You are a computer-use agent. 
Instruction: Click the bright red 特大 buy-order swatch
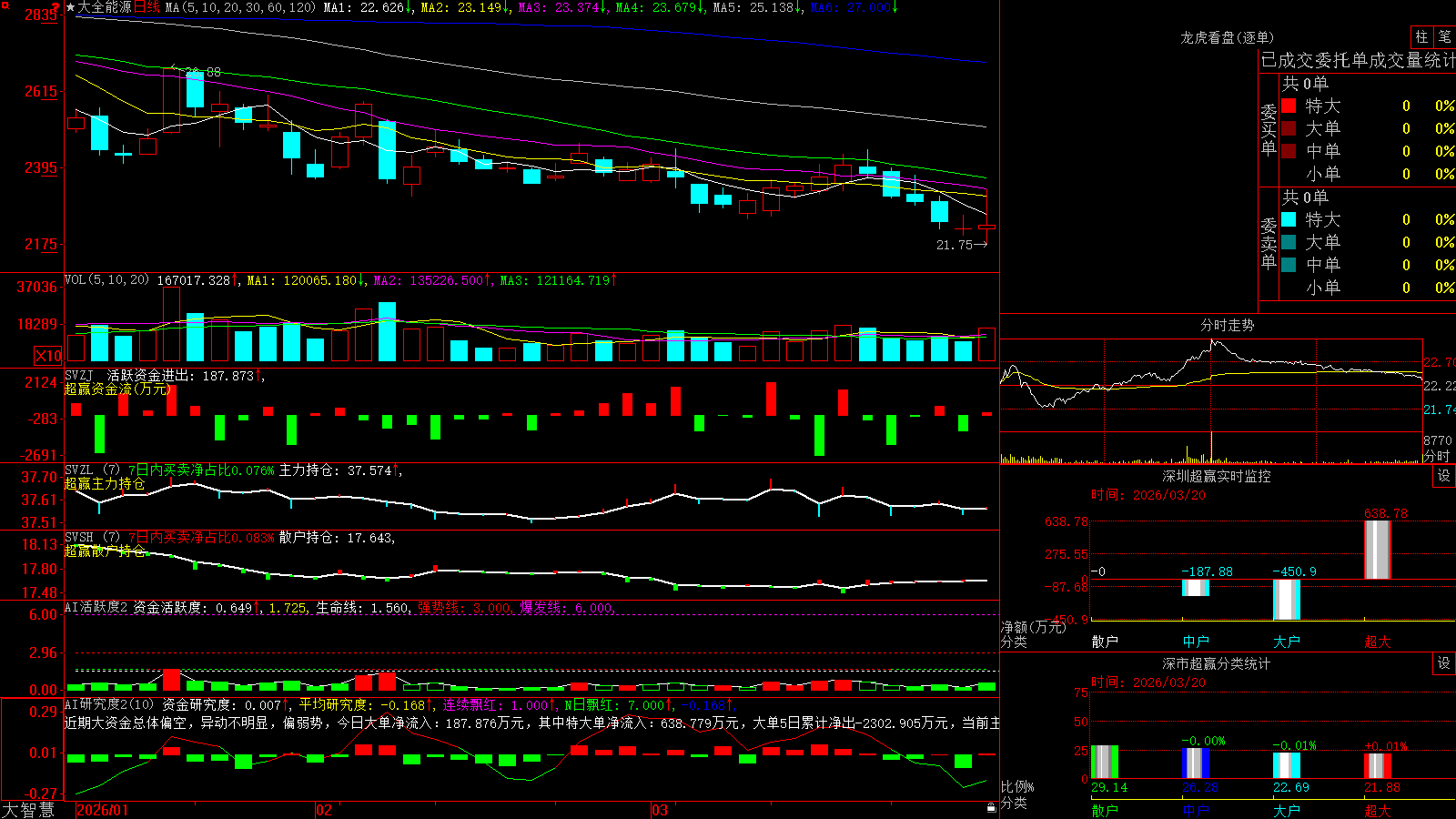1289,106
